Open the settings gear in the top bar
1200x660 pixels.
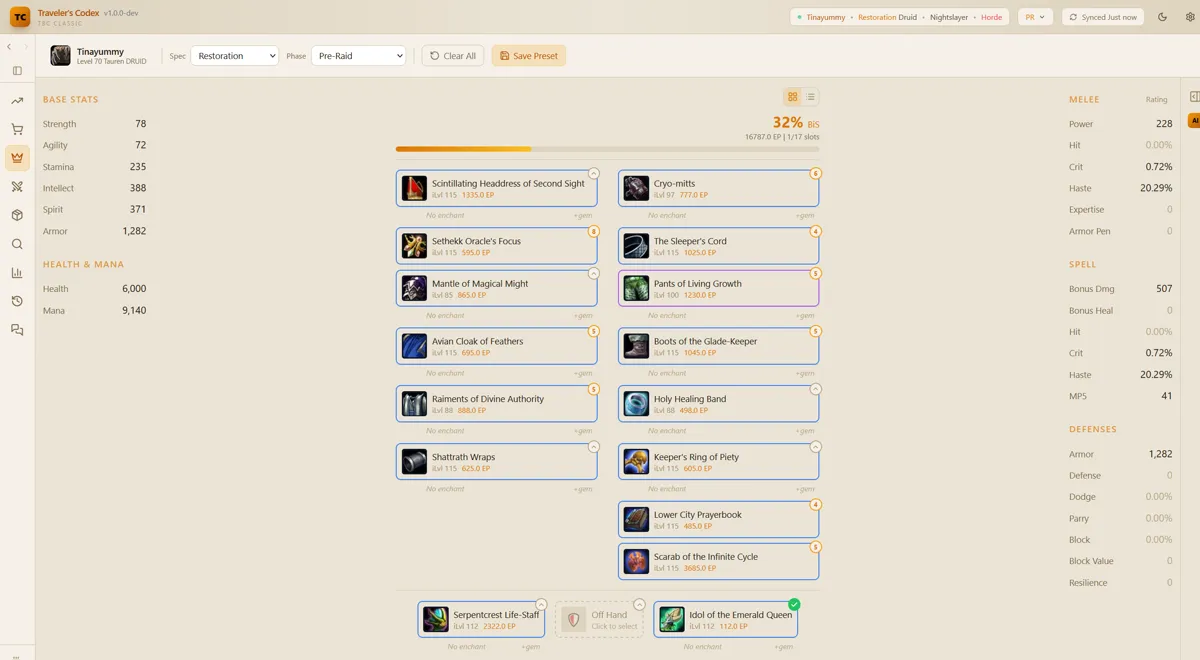(x=1189, y=16)
